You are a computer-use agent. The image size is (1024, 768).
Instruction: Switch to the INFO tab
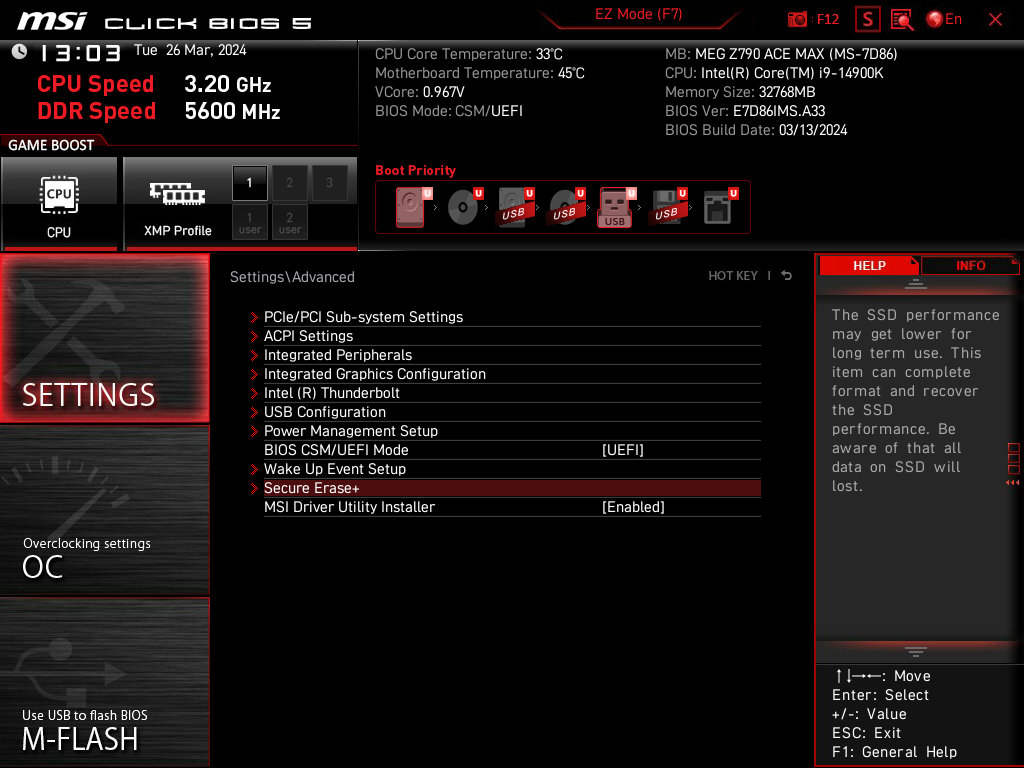(x=970, y=266)
